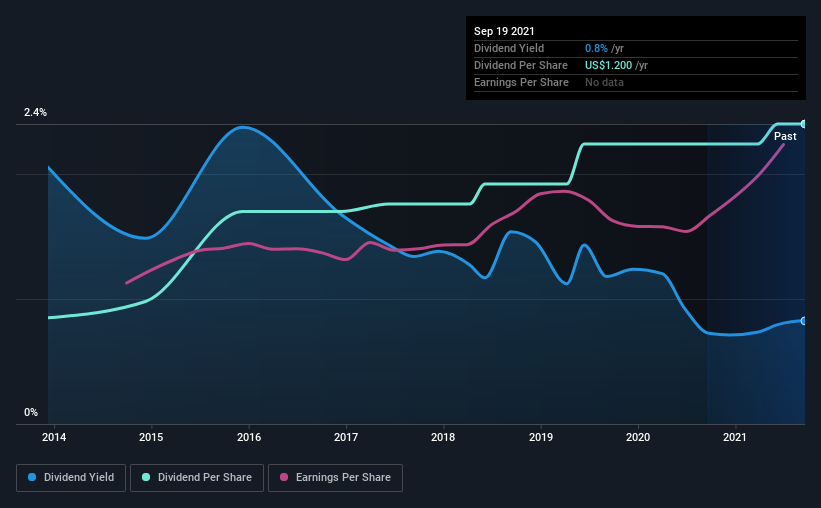Select the Dividend Yield endpoint marker
This screenshot has width=821, height=508.
pos(803,321)
